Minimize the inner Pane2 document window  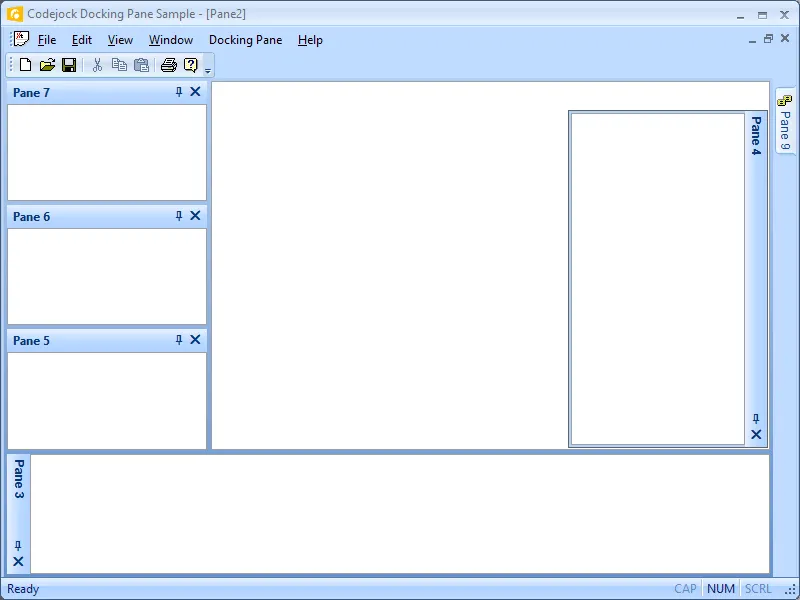[752, 40]
